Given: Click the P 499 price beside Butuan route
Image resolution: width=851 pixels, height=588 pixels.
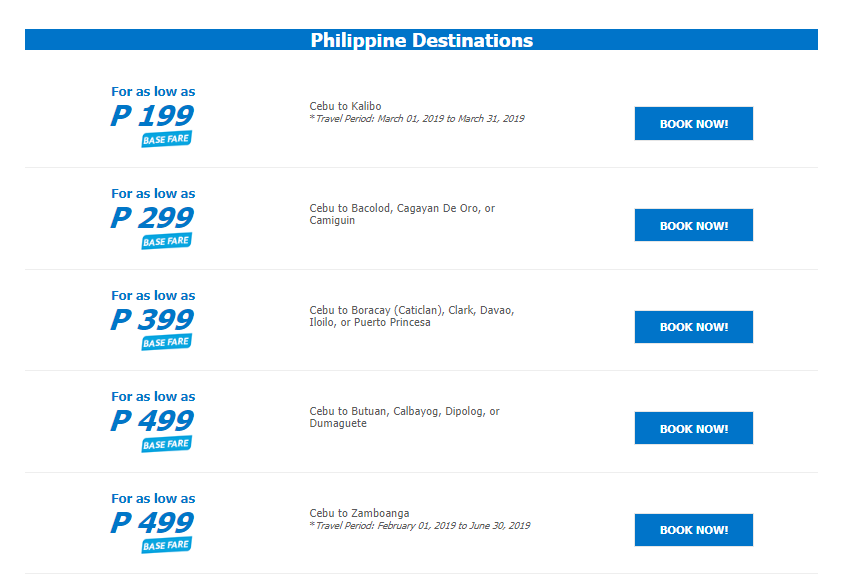Looking at the screenshot, I should click(153, 421).
